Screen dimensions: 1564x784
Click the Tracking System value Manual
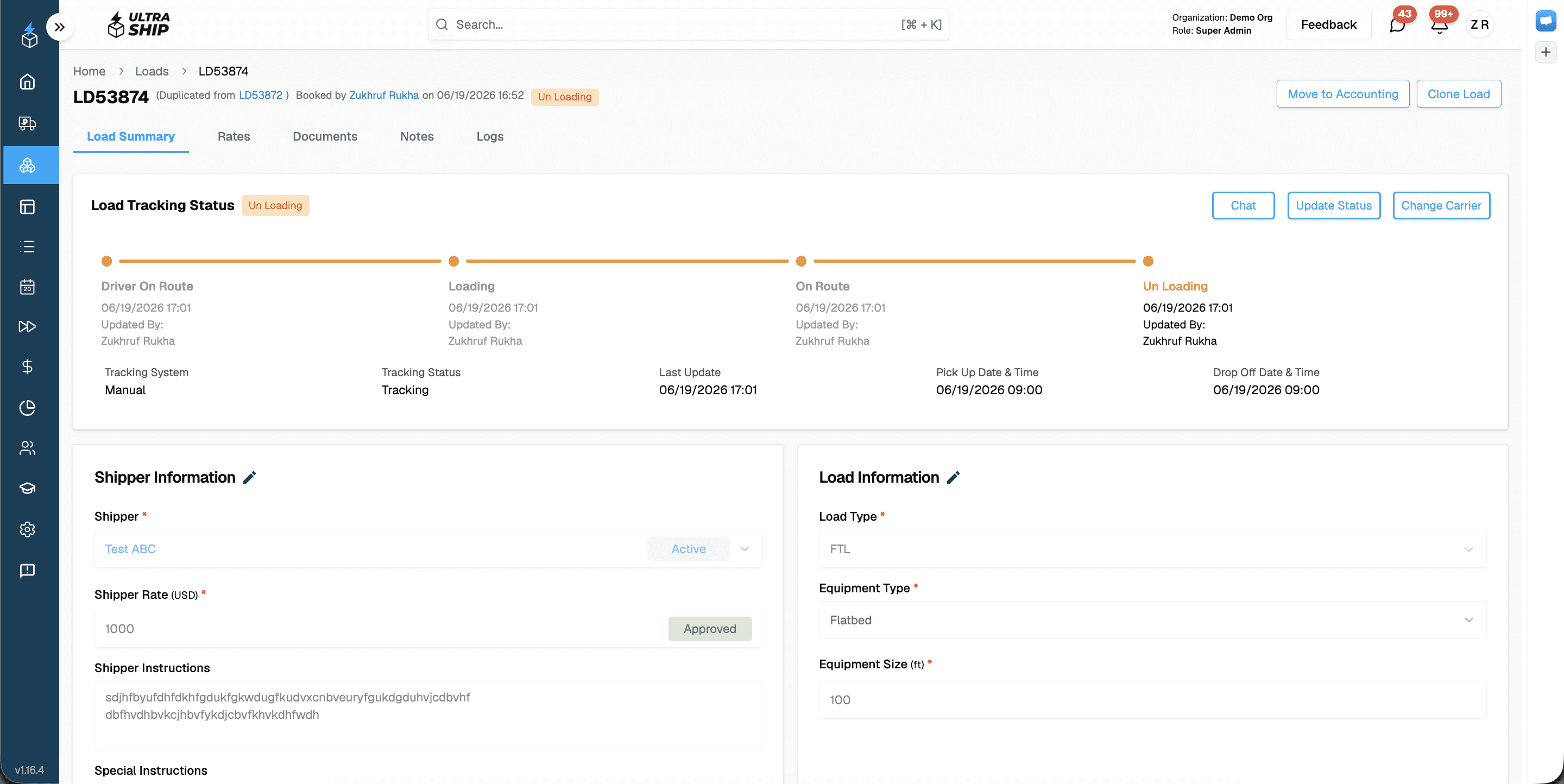click(x=125, y=390)
